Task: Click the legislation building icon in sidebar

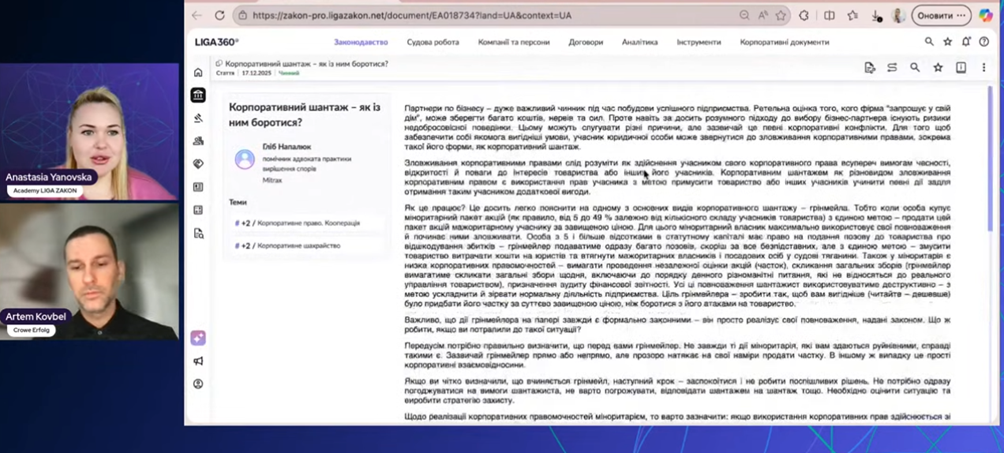Action: coord(198,95)
